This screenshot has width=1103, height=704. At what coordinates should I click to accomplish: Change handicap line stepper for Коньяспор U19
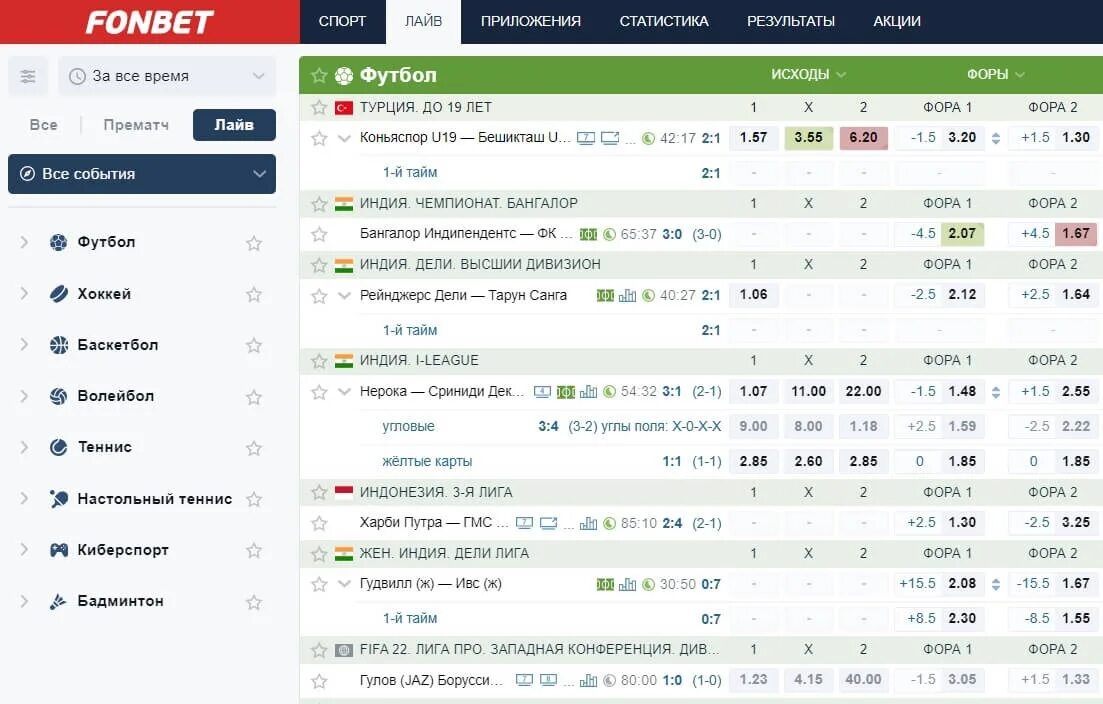[x=996, y=139]
